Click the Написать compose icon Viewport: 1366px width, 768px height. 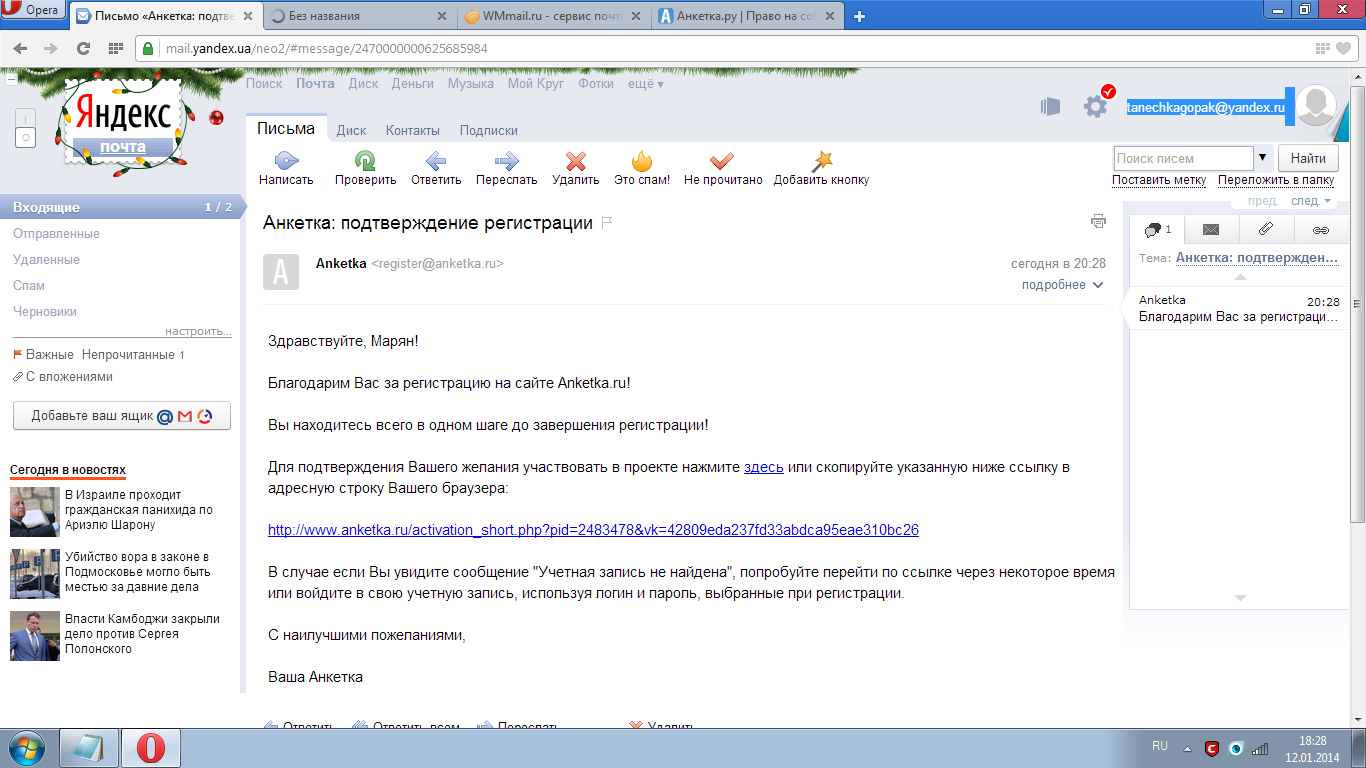(x=286, y=160)
